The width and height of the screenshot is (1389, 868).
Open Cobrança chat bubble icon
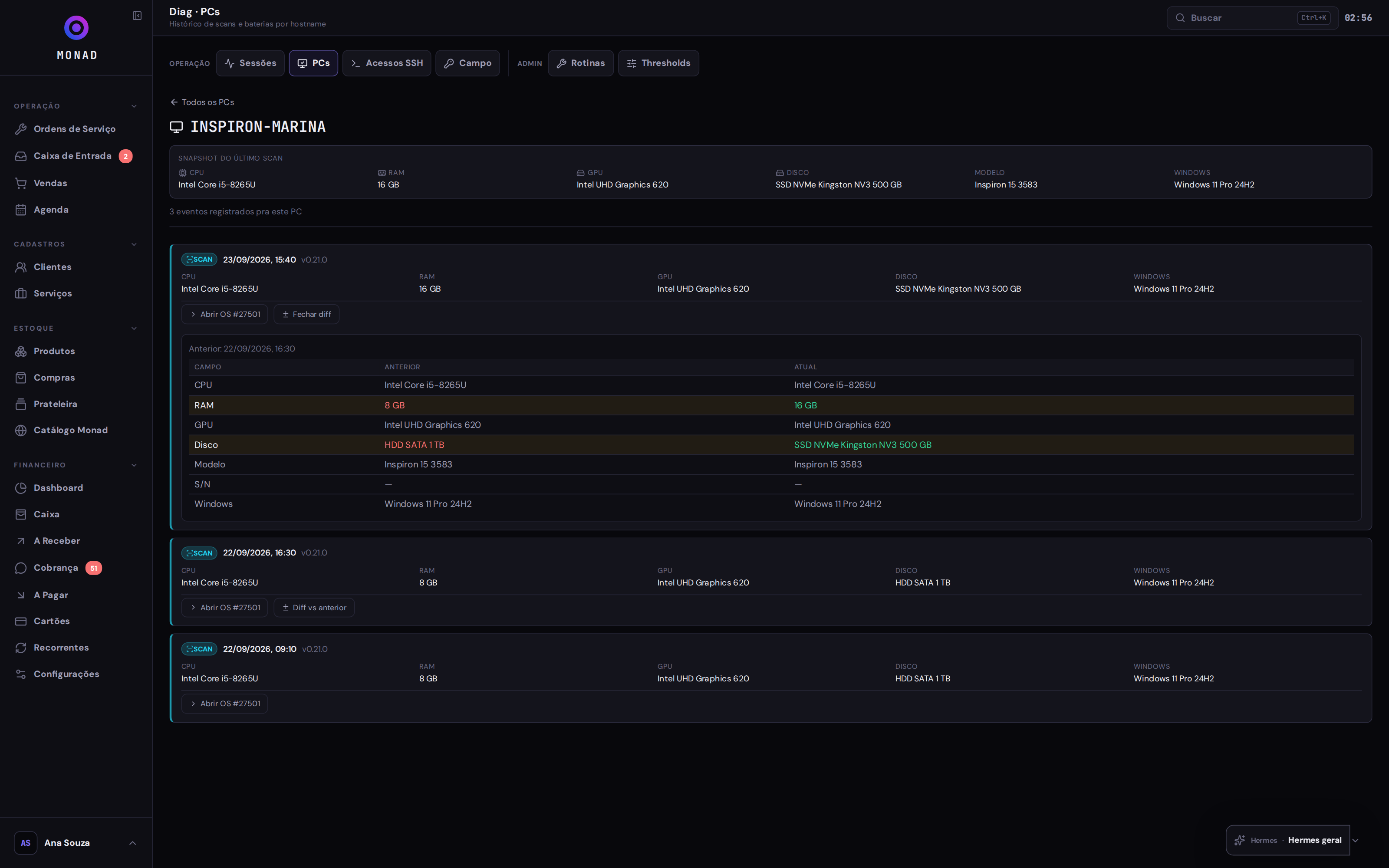tap(21, 568)
